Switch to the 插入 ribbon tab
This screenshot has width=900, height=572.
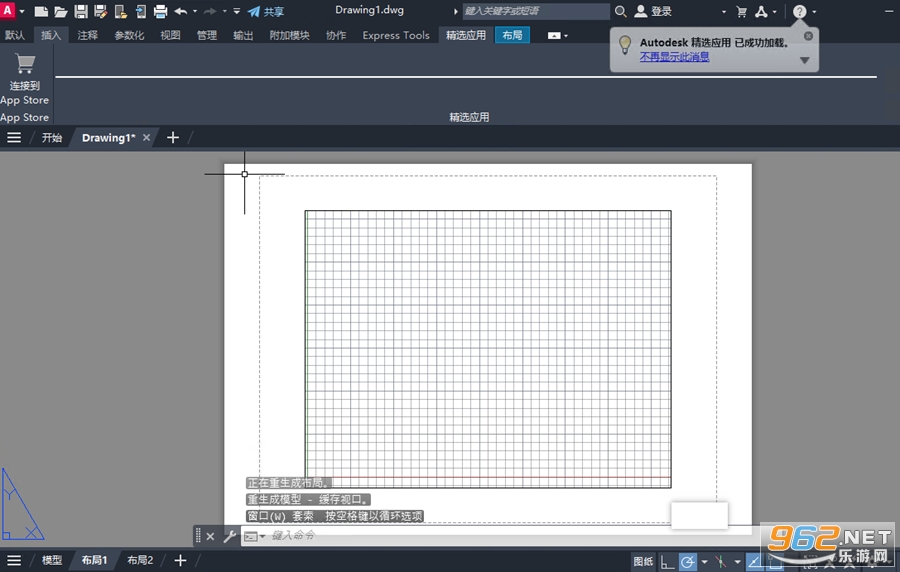[x=51, y=35]
